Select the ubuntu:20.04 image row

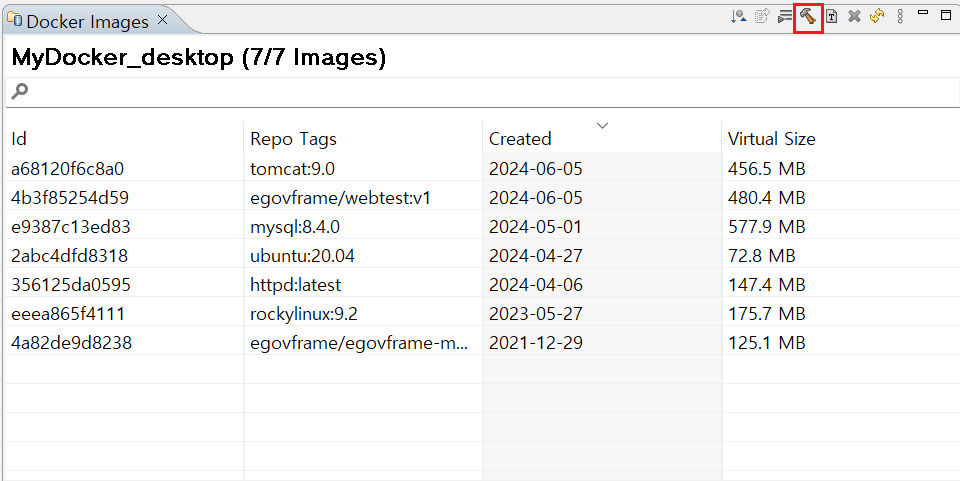coord(302,256)
